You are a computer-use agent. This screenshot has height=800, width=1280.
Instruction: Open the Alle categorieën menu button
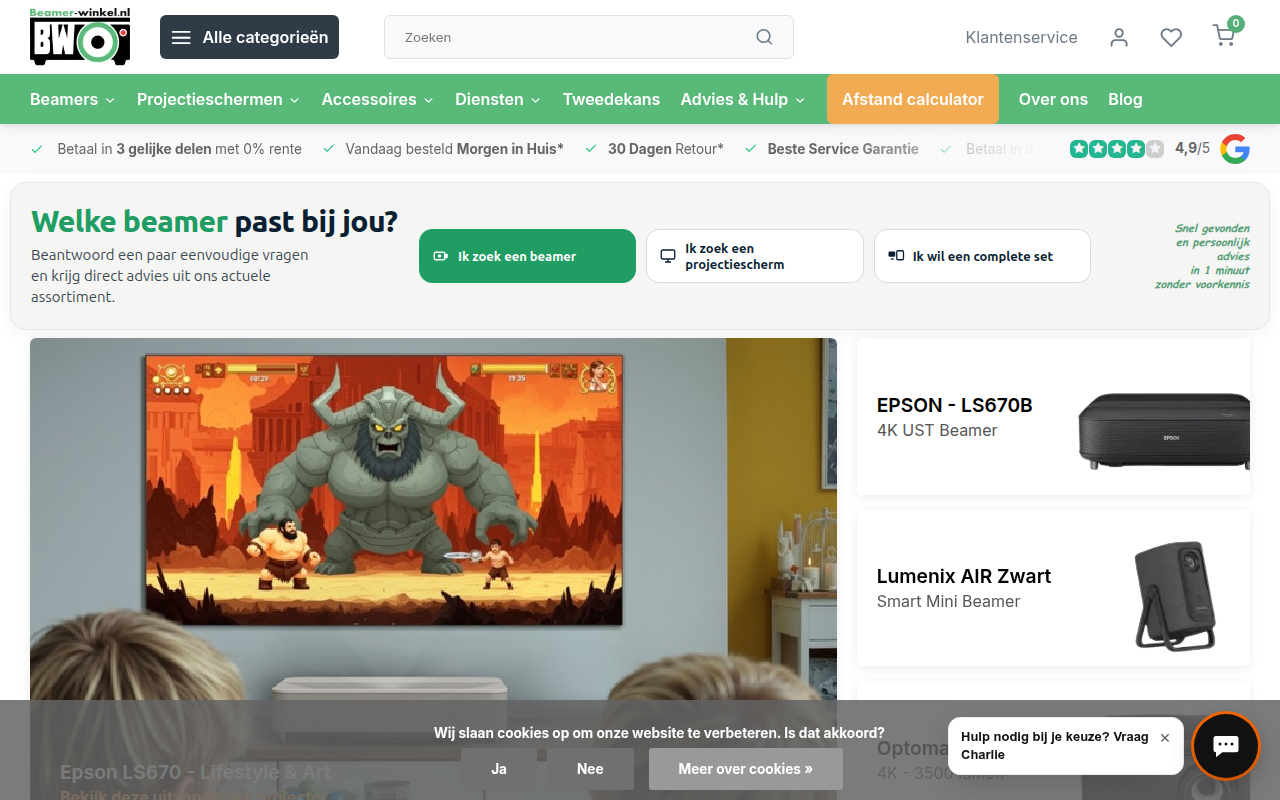coord(249,37)
